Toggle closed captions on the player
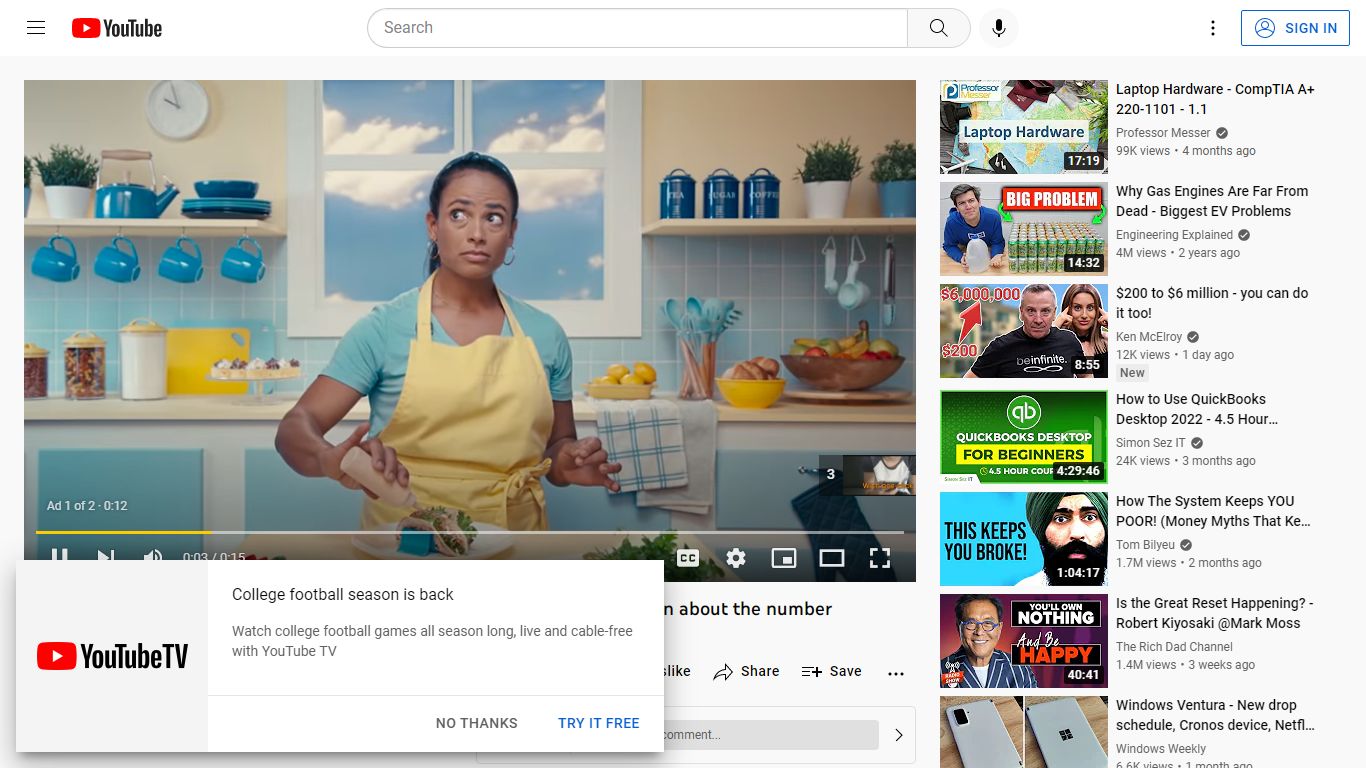1366x768 pixels. point(688,558)
